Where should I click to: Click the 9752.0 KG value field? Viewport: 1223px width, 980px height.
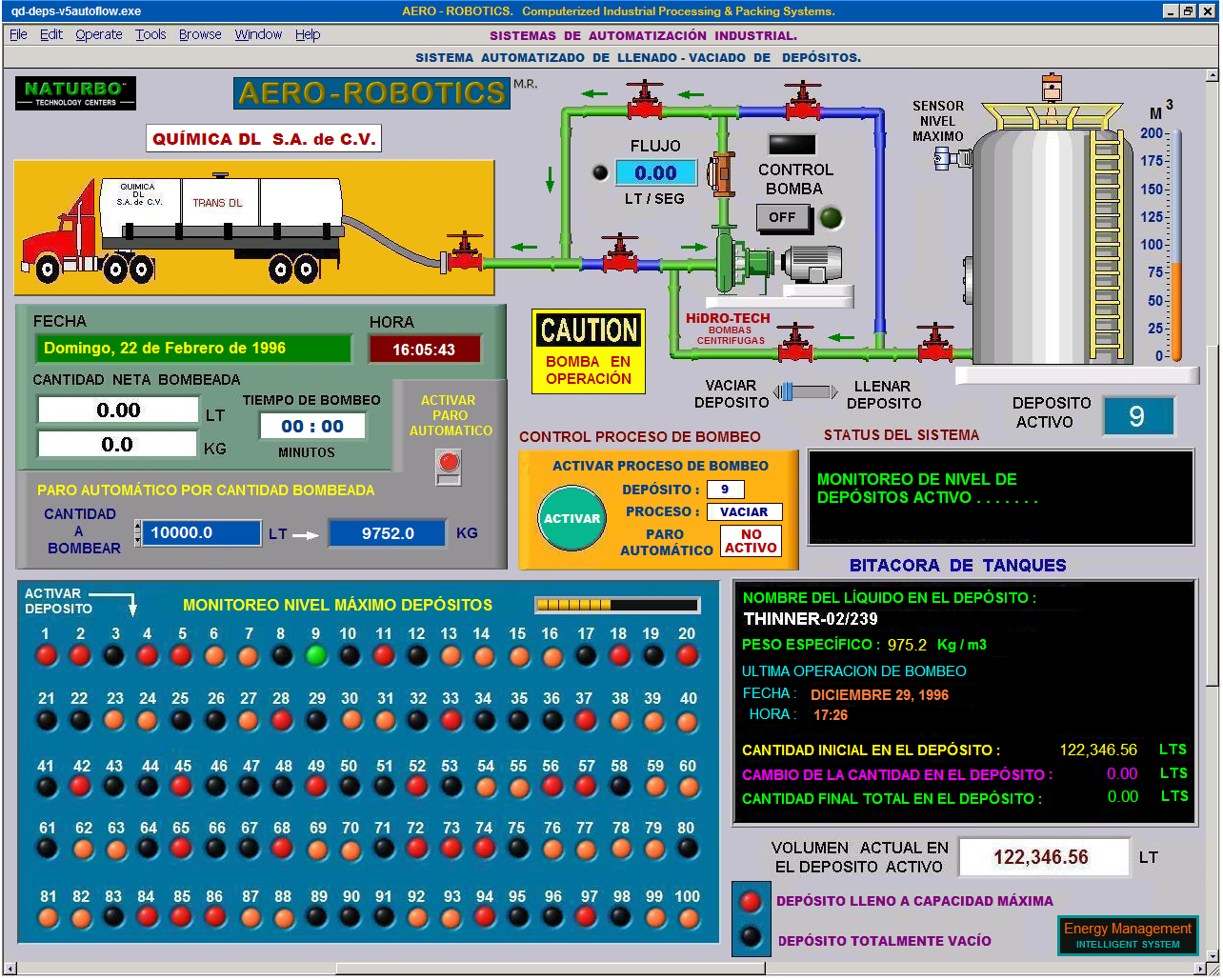point(388,533)
